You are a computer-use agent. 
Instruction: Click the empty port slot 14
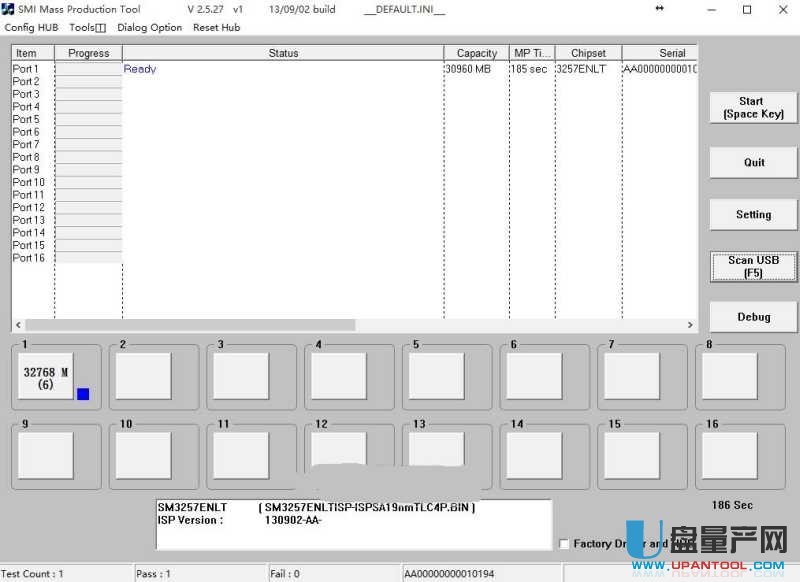(x=534, y=455)
